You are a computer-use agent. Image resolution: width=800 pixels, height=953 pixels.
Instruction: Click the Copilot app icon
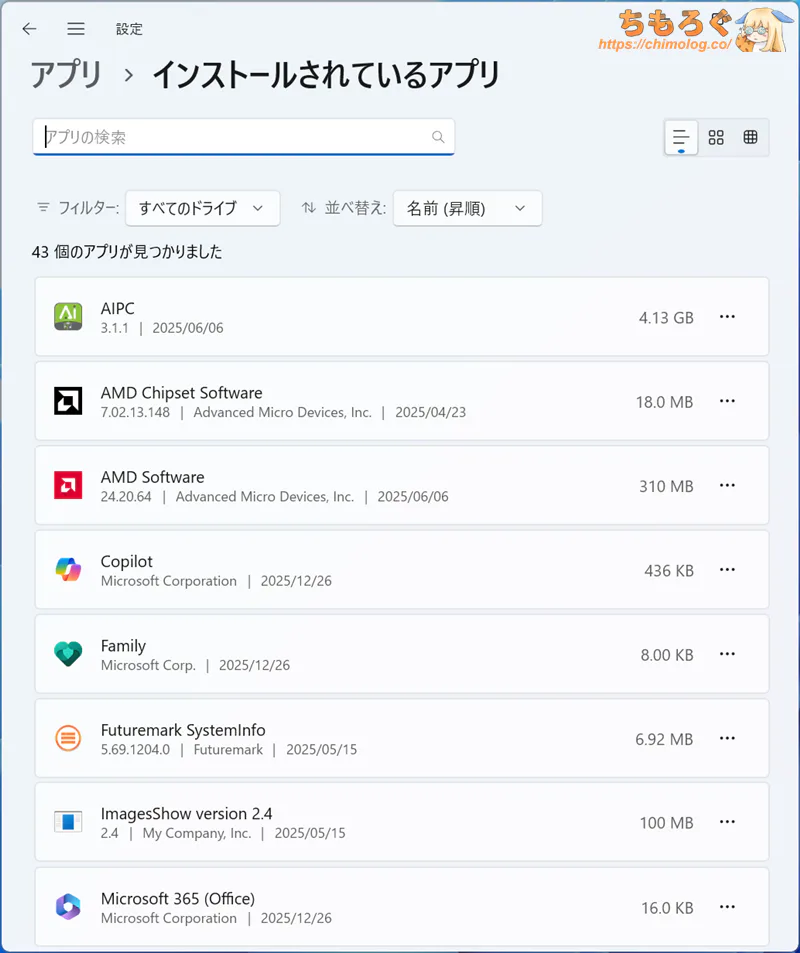coord(68,570)
